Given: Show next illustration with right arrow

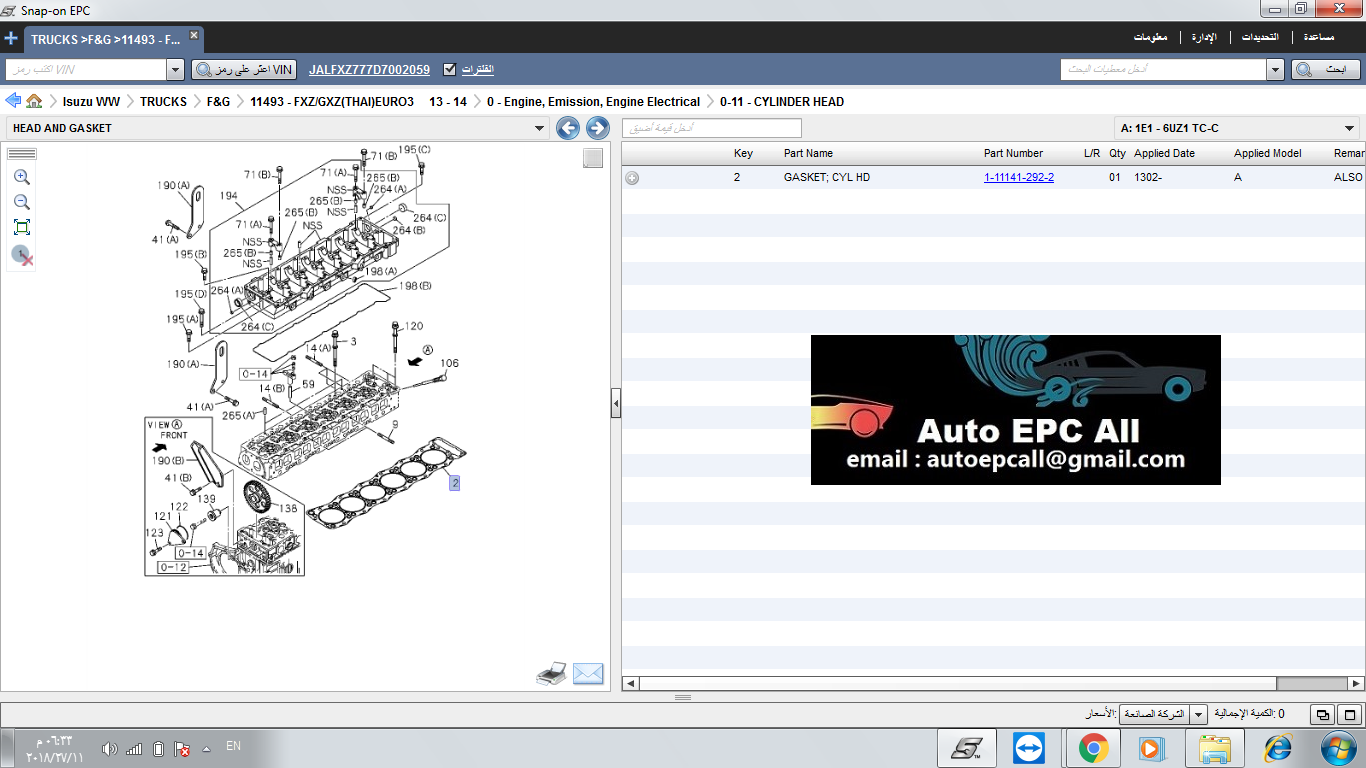Looking at the screenshot, I should tap(598, 128).
